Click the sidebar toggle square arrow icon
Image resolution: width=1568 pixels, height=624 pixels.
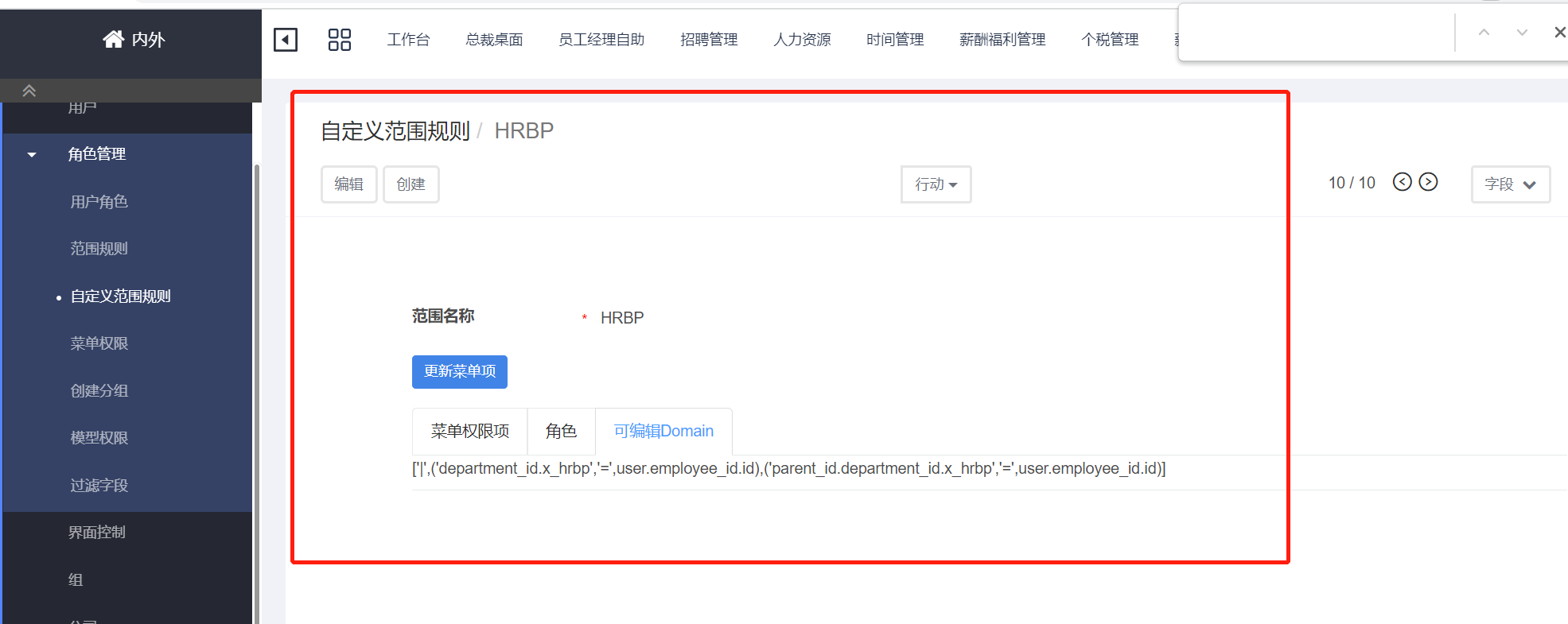(285, 40)
